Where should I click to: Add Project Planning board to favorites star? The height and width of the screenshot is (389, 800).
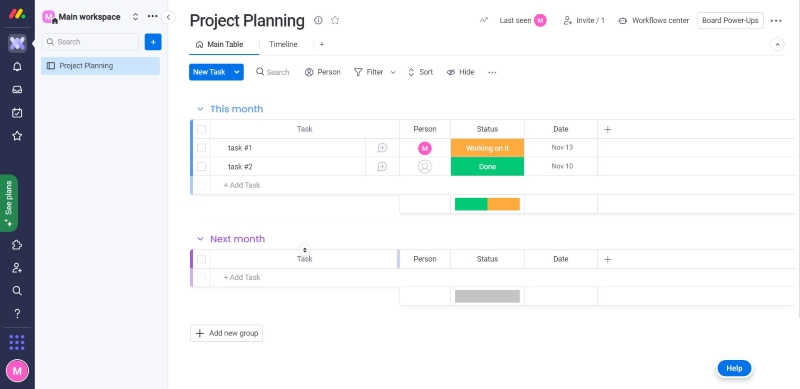click(x=335, y=20)
